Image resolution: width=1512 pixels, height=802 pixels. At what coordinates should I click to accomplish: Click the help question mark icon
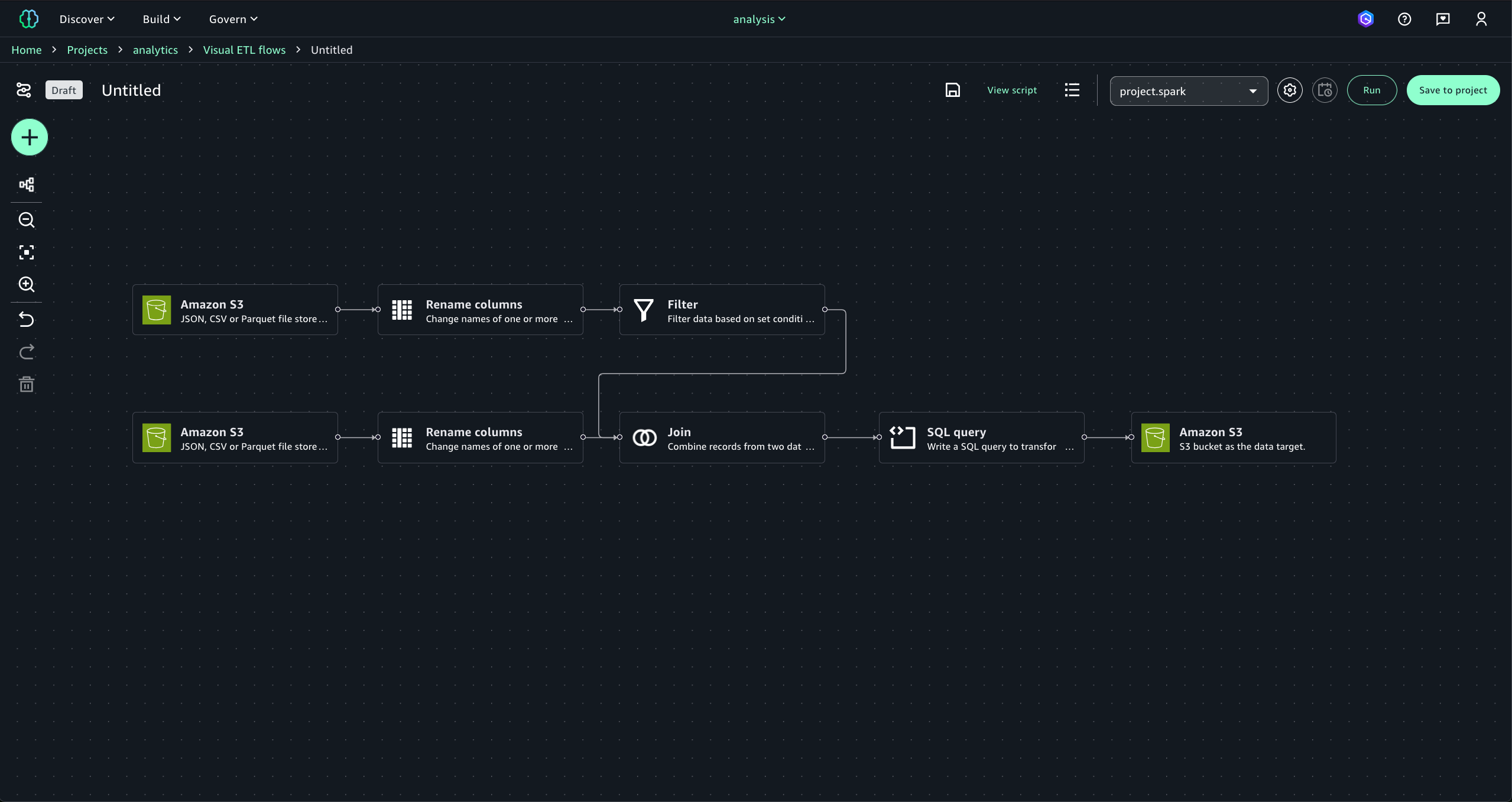[1404, 20]
